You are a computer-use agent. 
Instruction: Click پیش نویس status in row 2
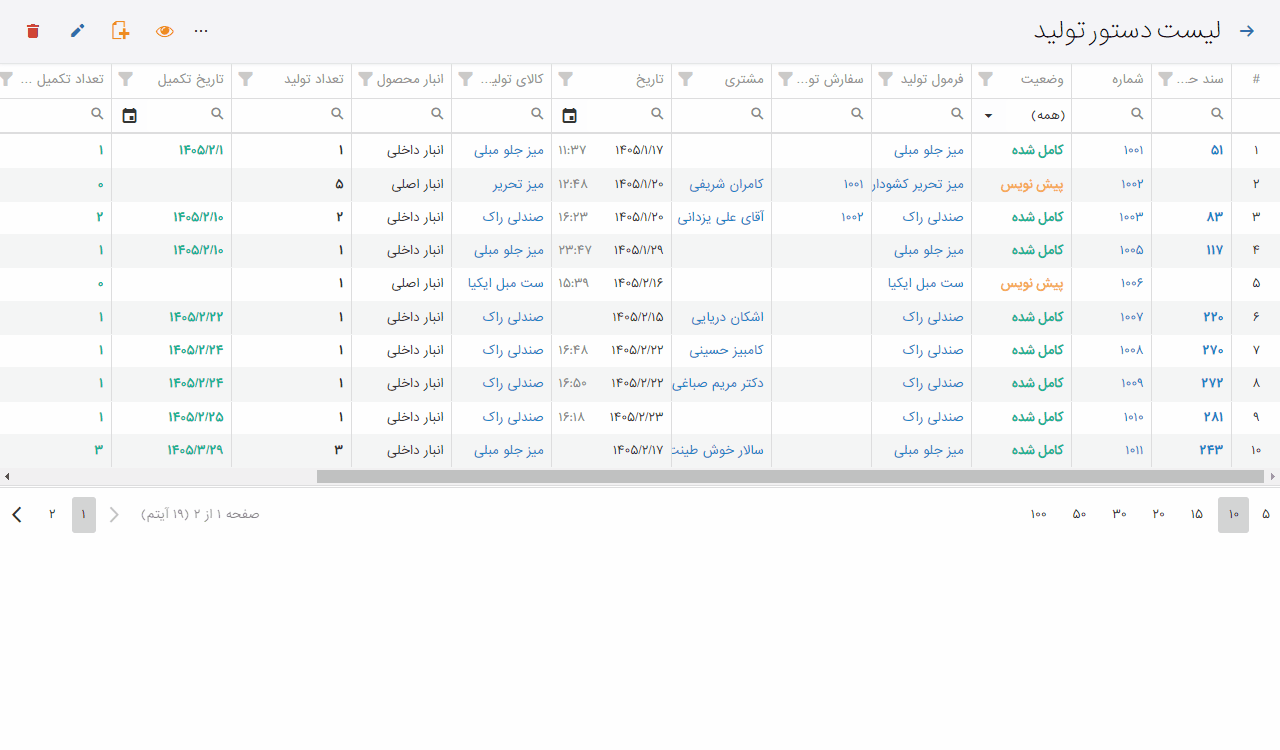1032,184
